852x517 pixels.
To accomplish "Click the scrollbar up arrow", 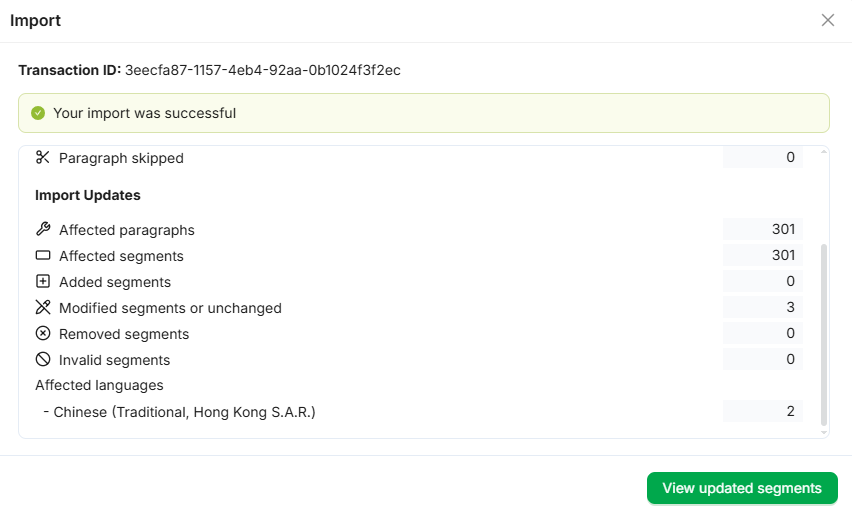I will [x=824, y=152].
